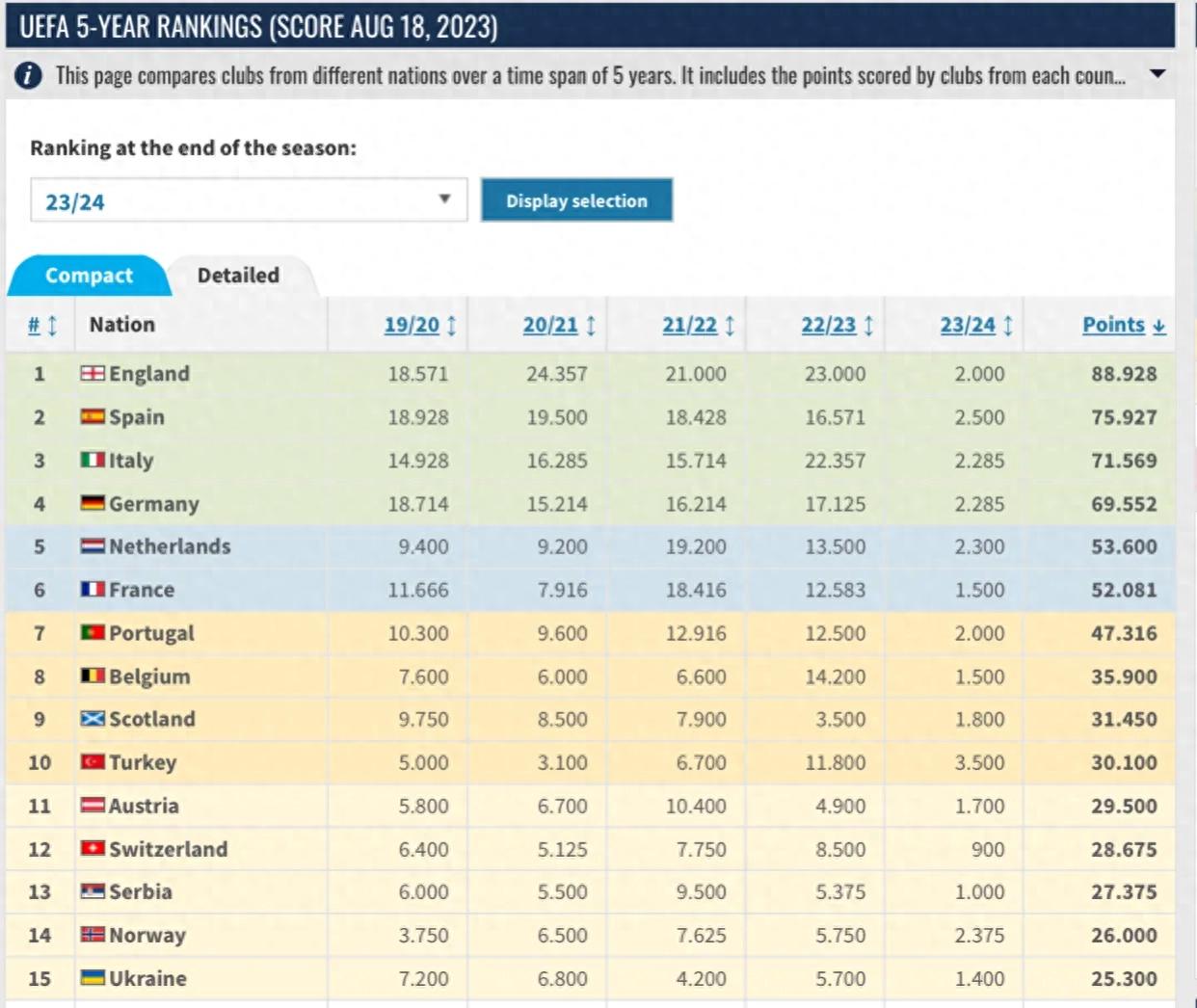Click the Netherlands flag icon

pyautogui.click(x=93, y=546)
